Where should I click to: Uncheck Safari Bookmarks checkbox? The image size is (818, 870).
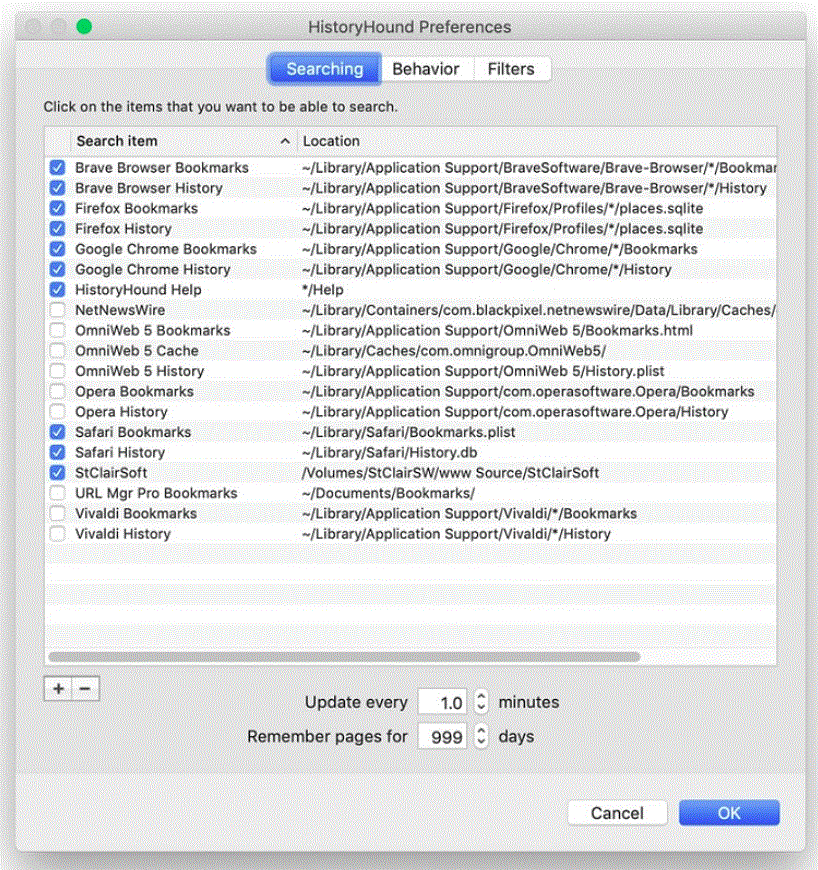pyautogui.click(x=57, y=432)
